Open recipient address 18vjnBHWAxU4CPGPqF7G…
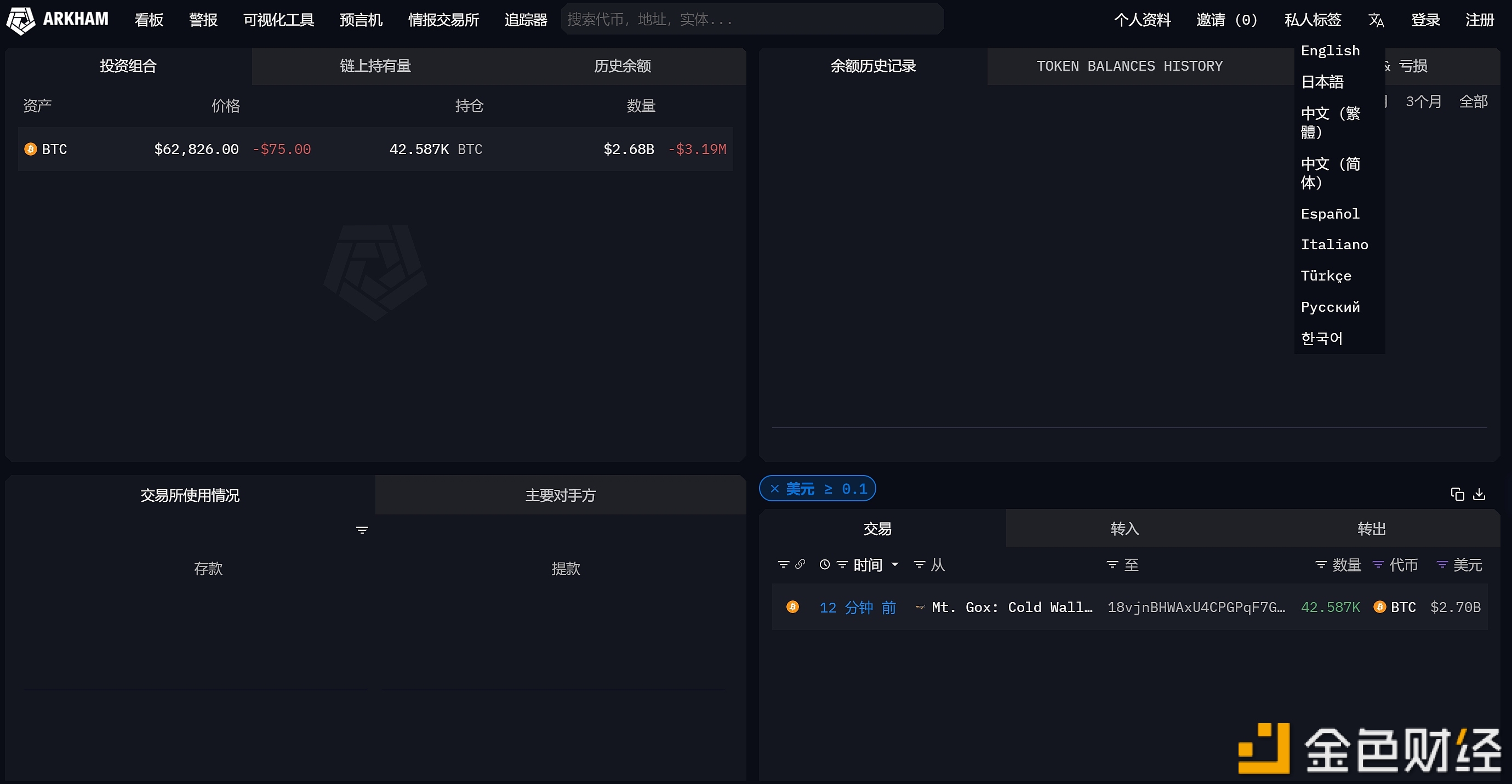1512x784 pixels. (1196, 608)
